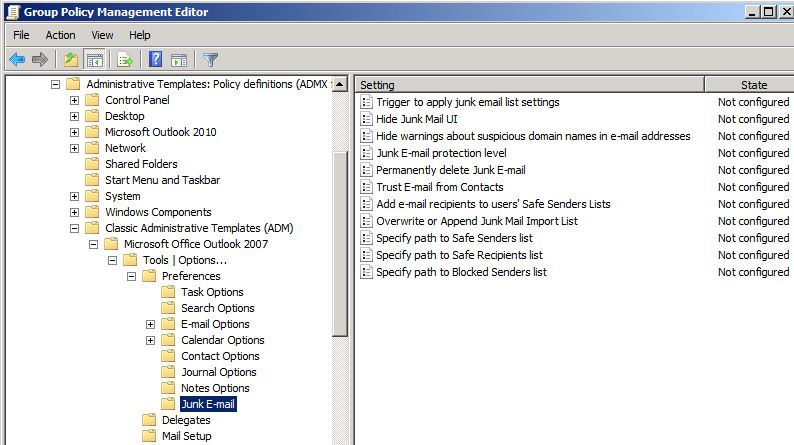
Task: Click folder icon of Junk E-mail node
Action: click(x=168, y=403)
